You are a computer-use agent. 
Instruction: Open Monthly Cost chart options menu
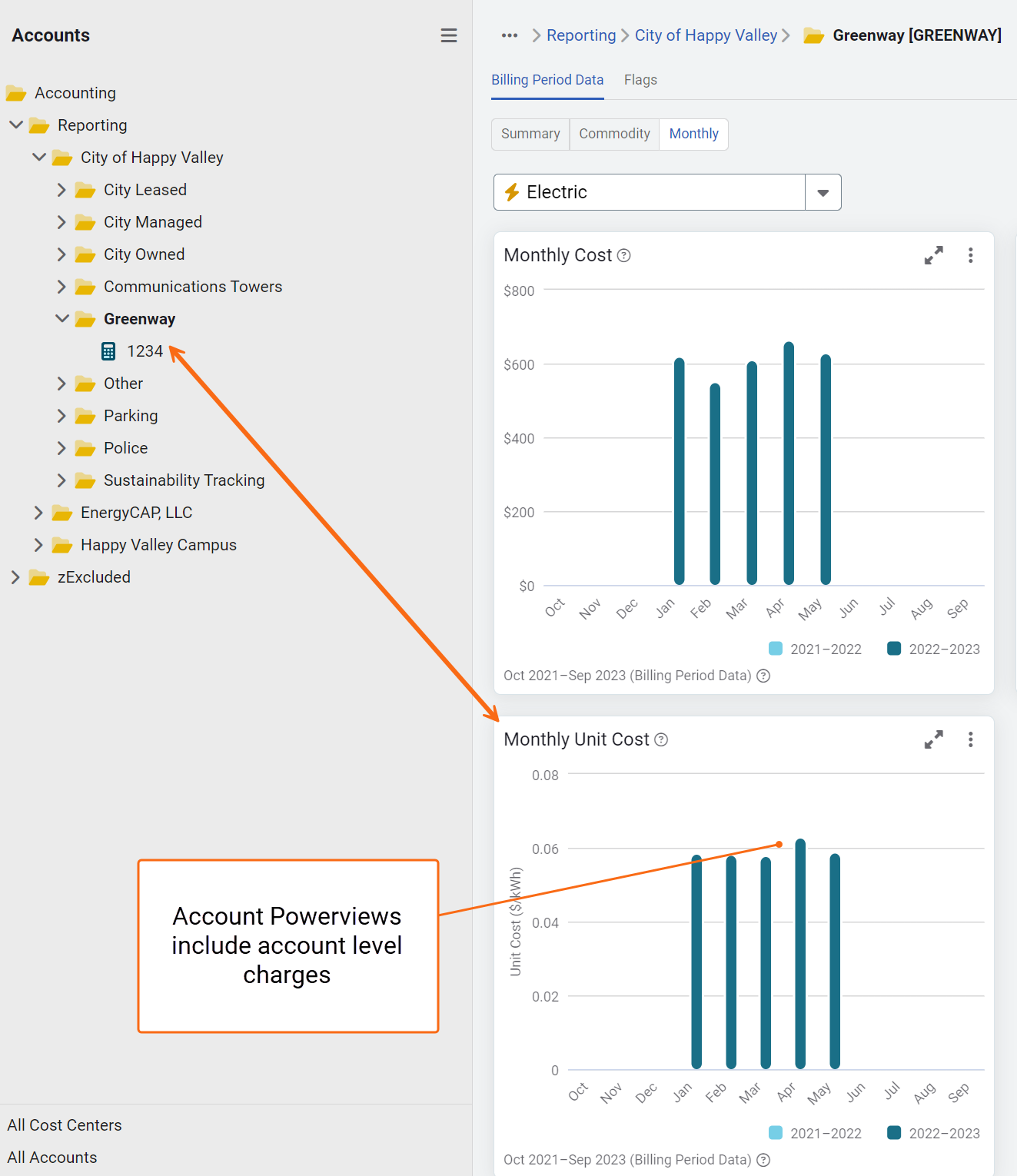point(971,255)
